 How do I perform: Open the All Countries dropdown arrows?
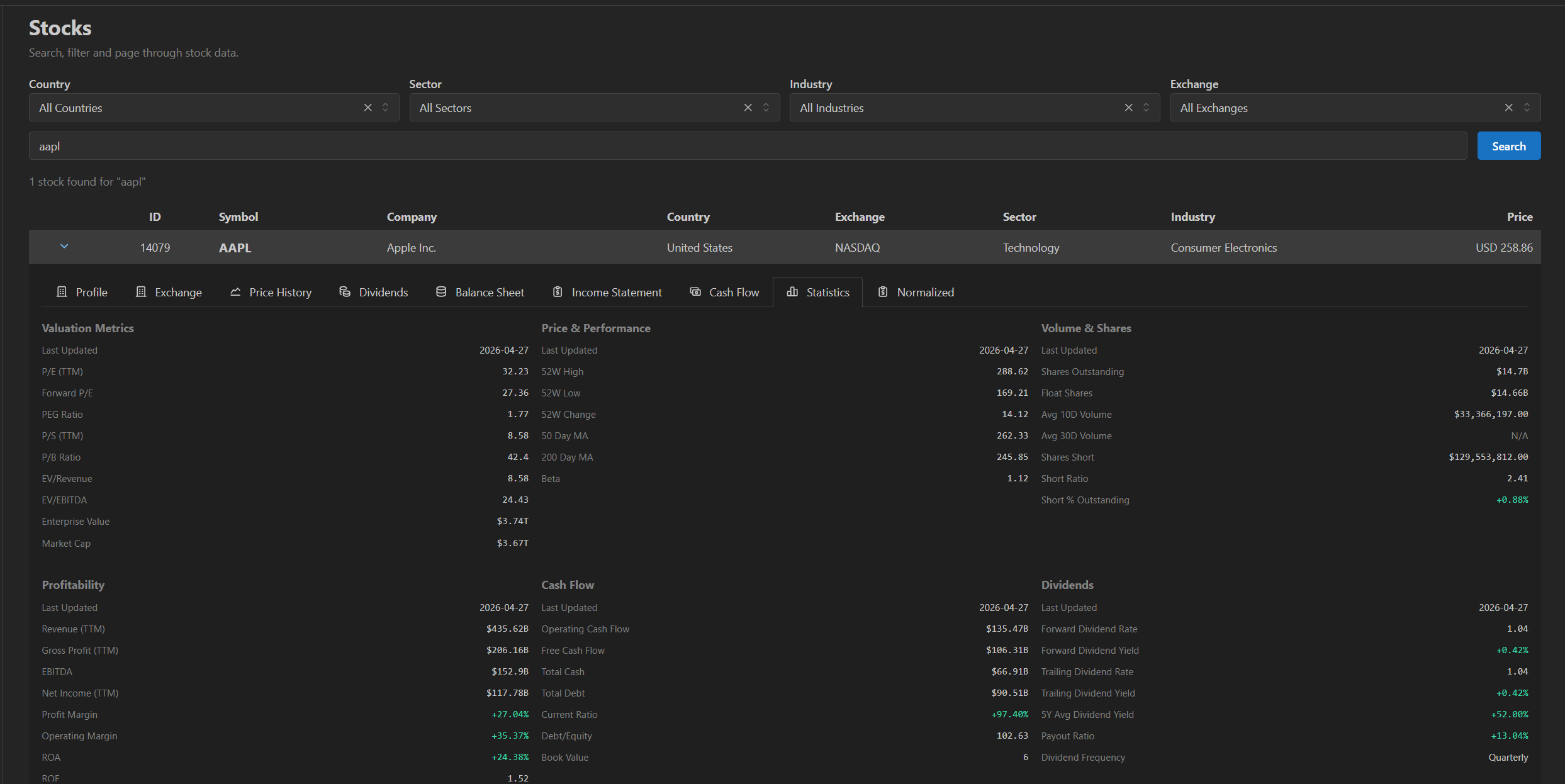point(386,108)
